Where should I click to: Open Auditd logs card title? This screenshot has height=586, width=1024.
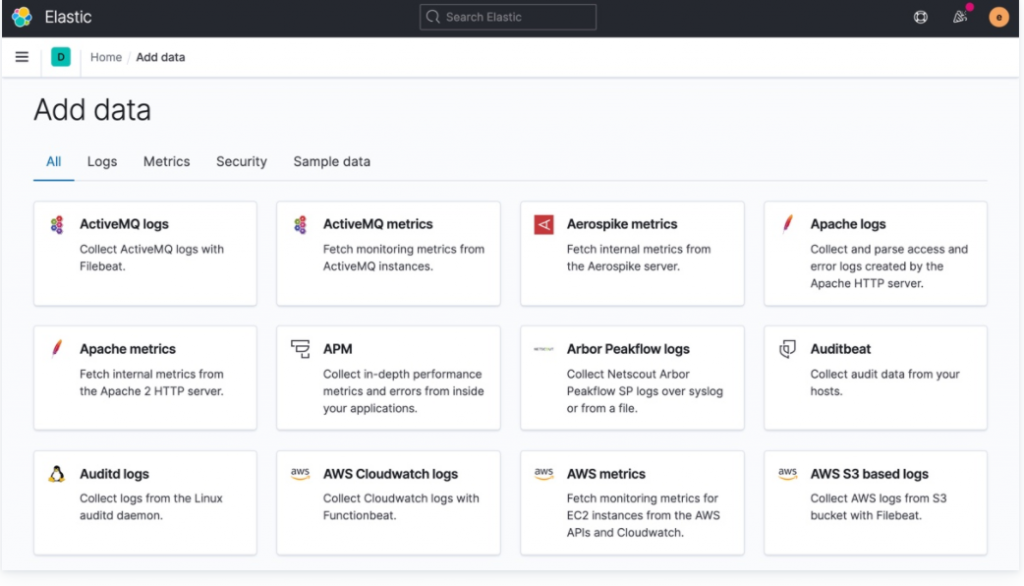point(114,474)
